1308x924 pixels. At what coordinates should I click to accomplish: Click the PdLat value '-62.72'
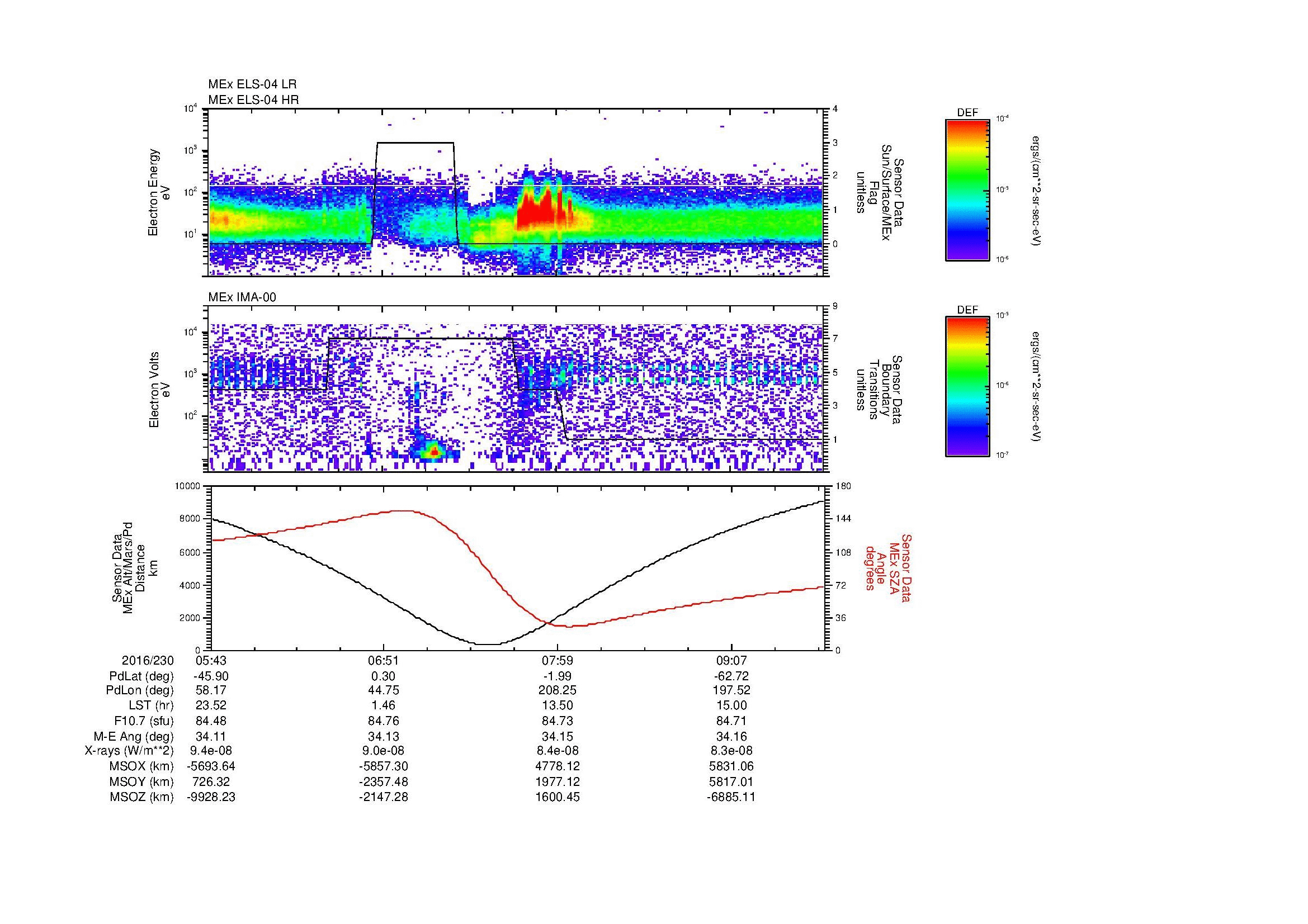(731, 676)
